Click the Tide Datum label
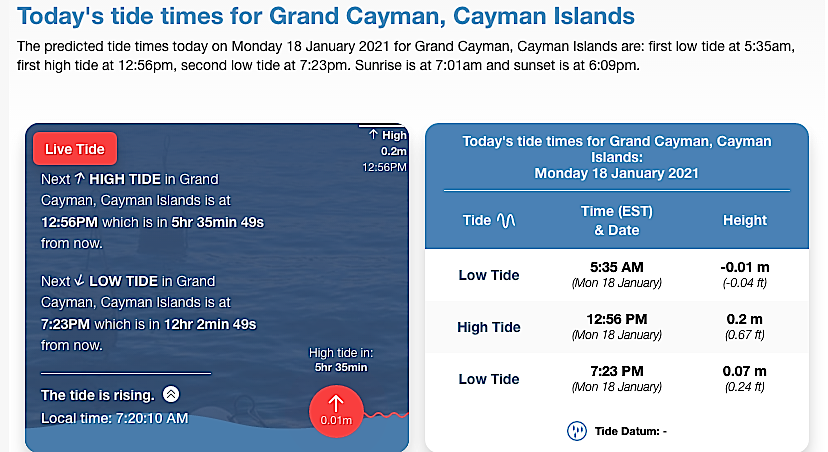The image size is (828, 452). [x=630, y=431]
